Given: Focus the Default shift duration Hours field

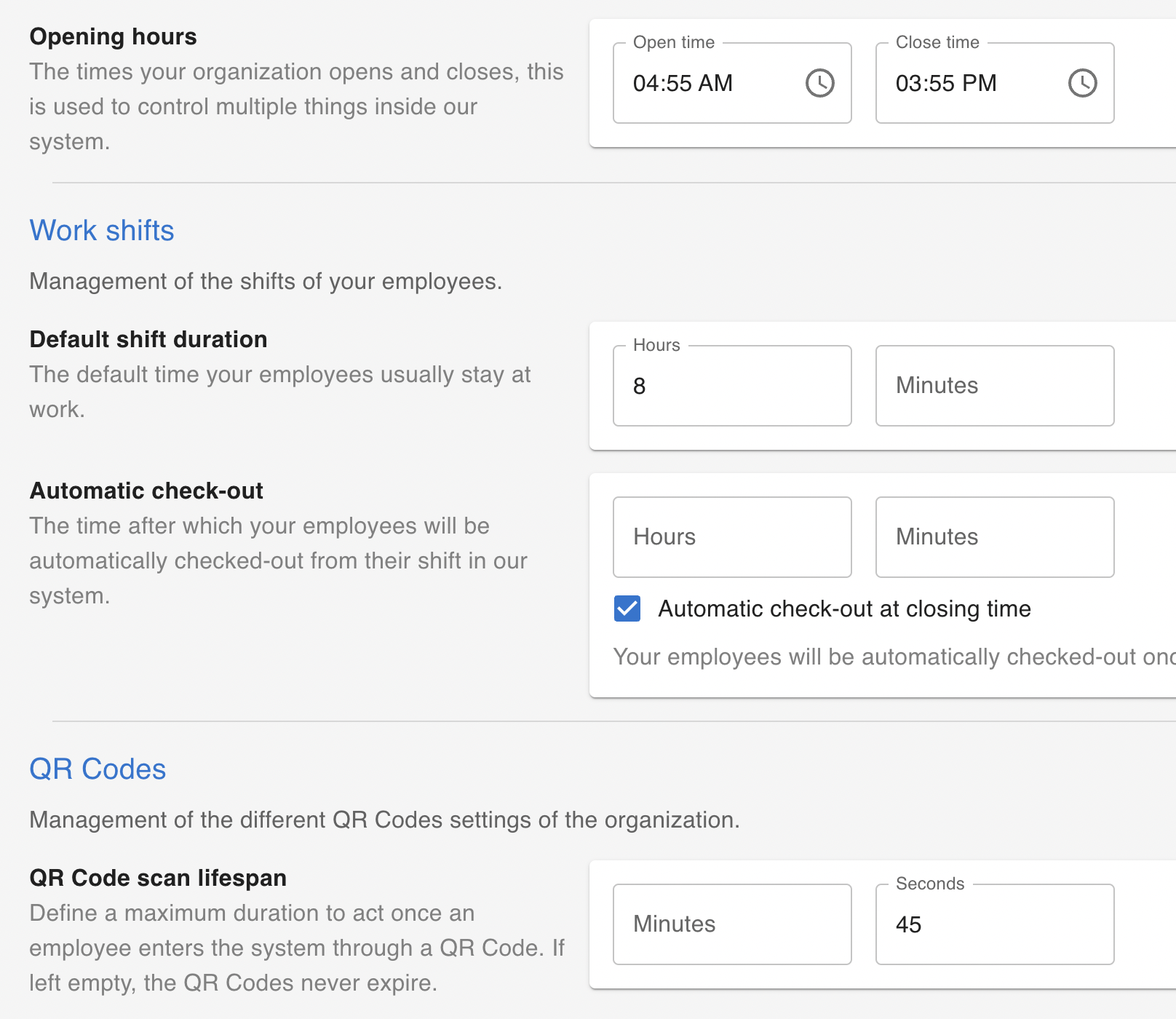Looking at the screenshot, I should (732, 386).
